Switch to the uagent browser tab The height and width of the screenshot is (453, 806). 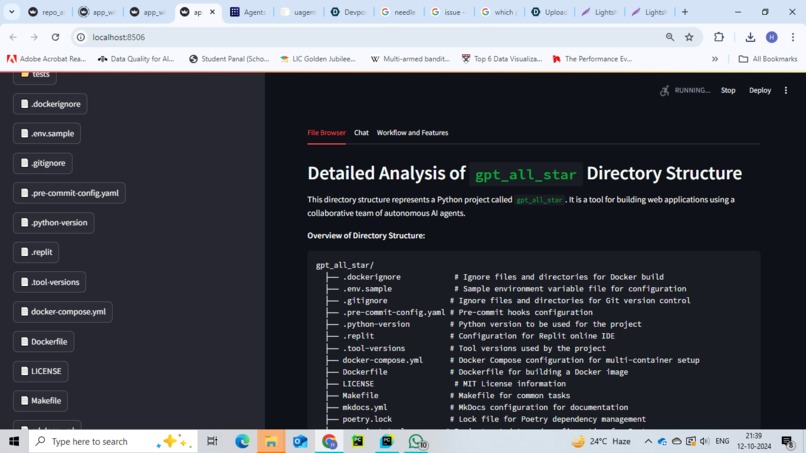[x=298, y=12]
